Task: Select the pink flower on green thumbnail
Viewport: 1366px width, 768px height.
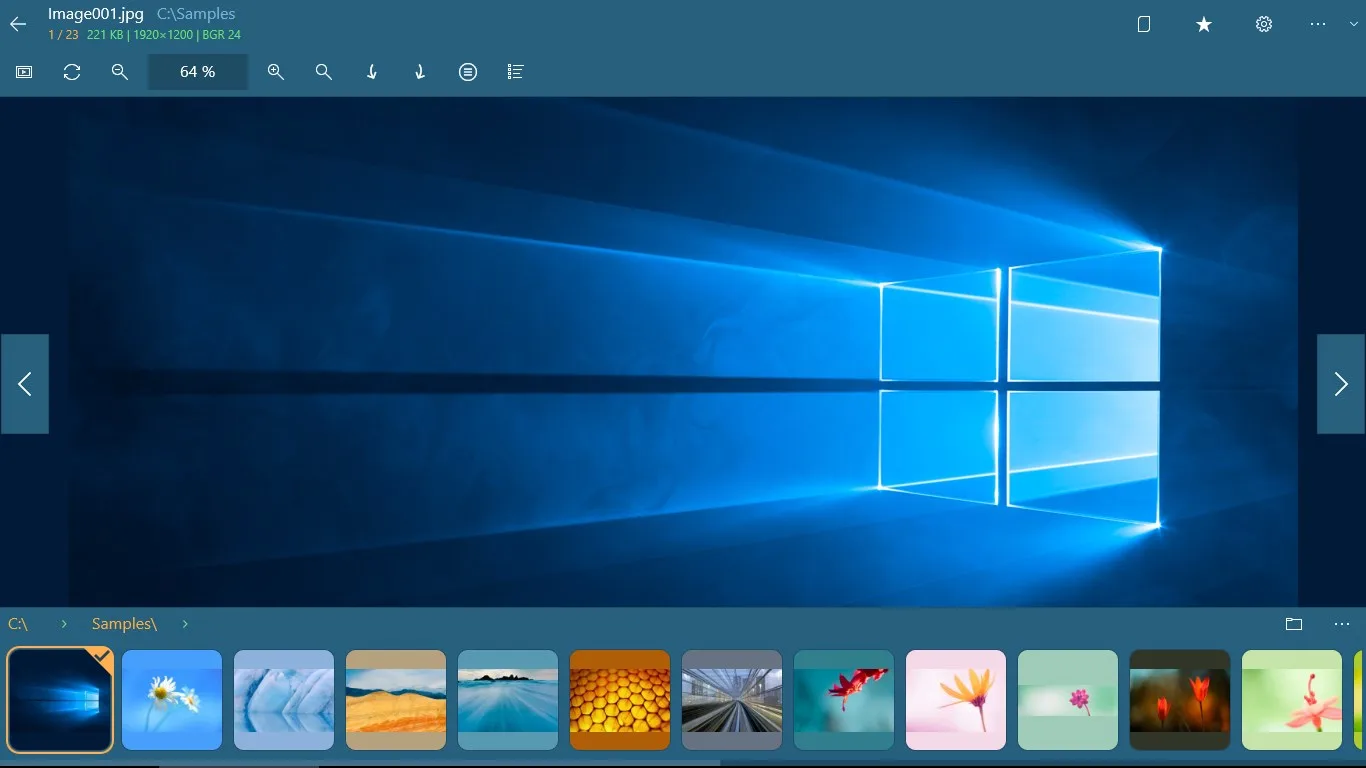Action: click(1292, 700)
